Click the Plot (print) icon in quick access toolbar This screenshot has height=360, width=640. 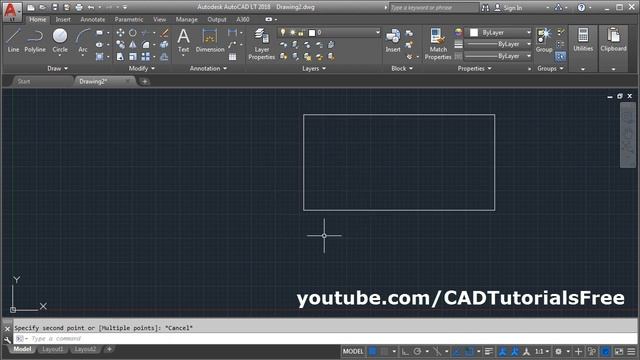coord(79,7)
